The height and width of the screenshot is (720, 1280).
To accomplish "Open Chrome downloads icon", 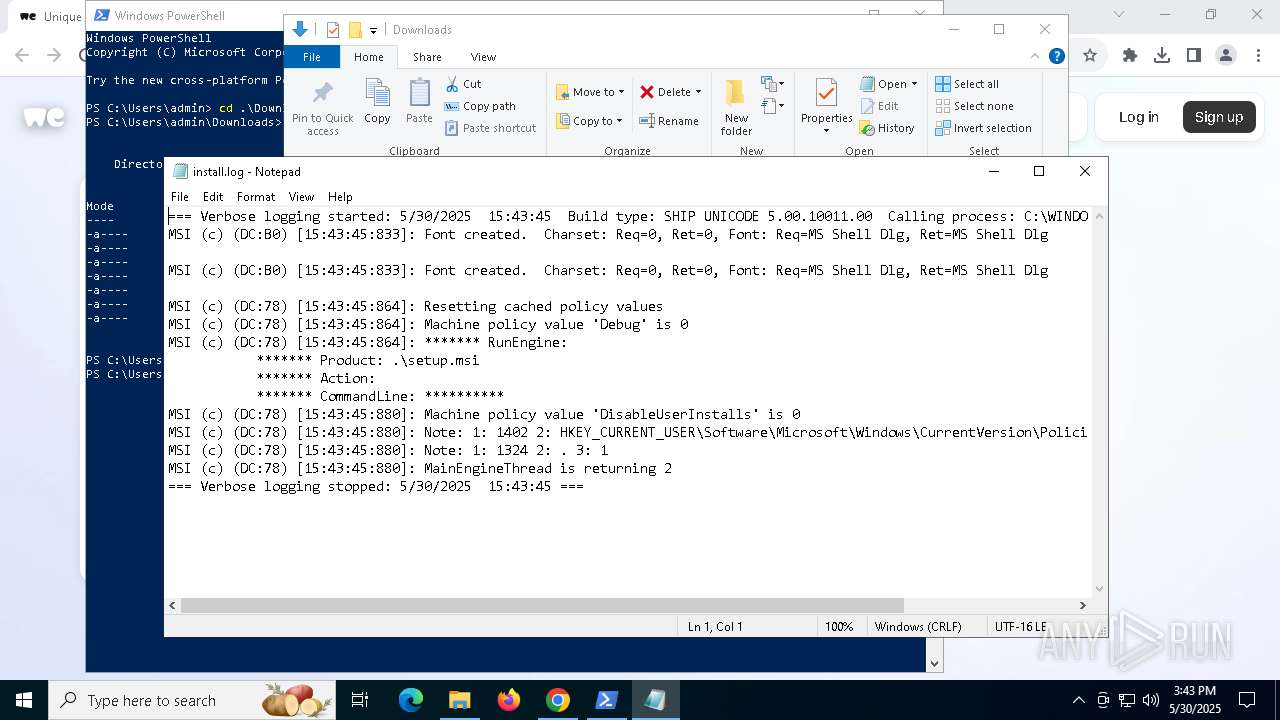I will (1162, 56).
